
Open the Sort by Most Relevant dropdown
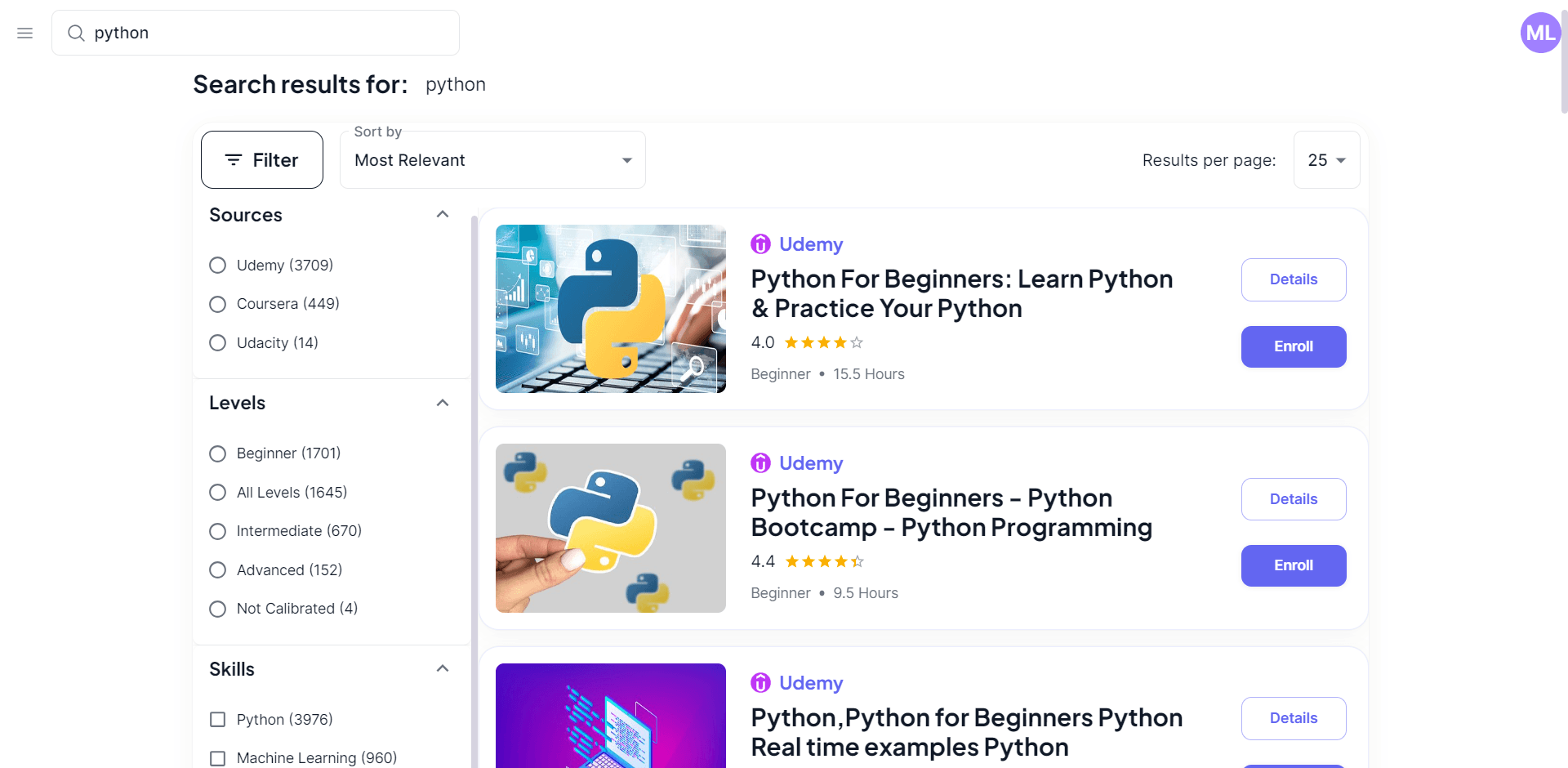[492, 160]
